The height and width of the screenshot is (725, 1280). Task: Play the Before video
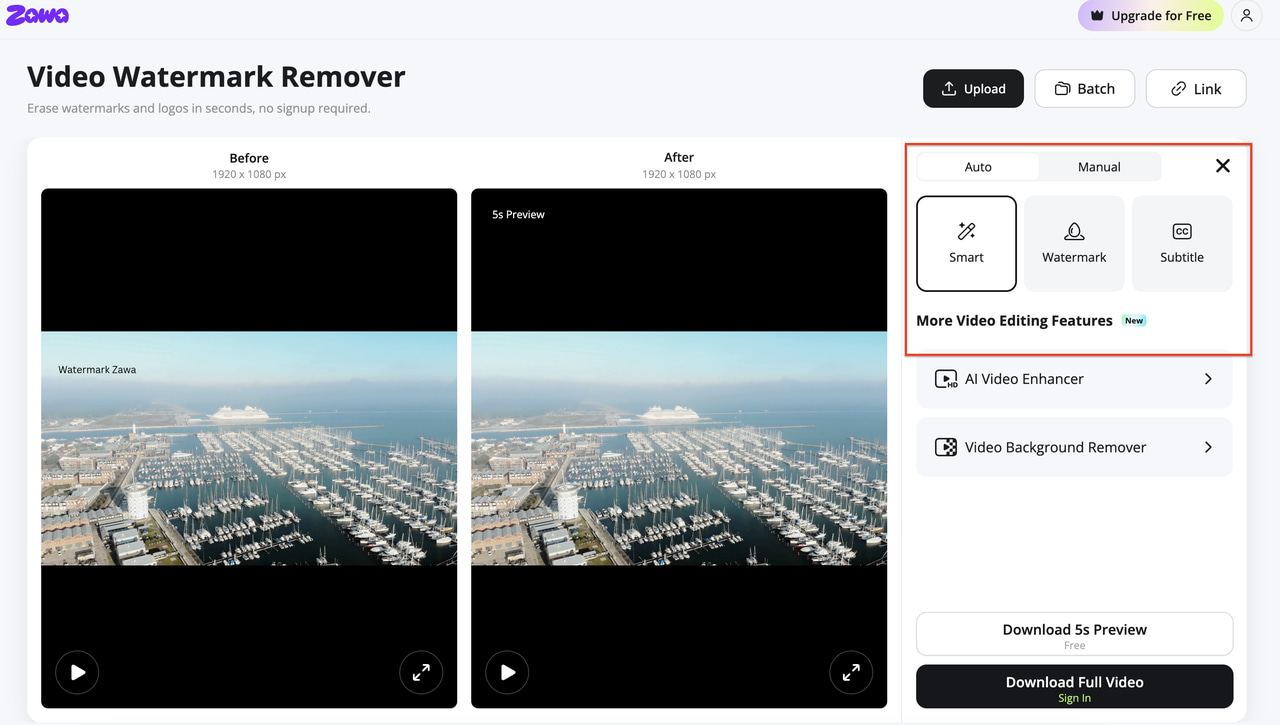(x=77, y=673)
